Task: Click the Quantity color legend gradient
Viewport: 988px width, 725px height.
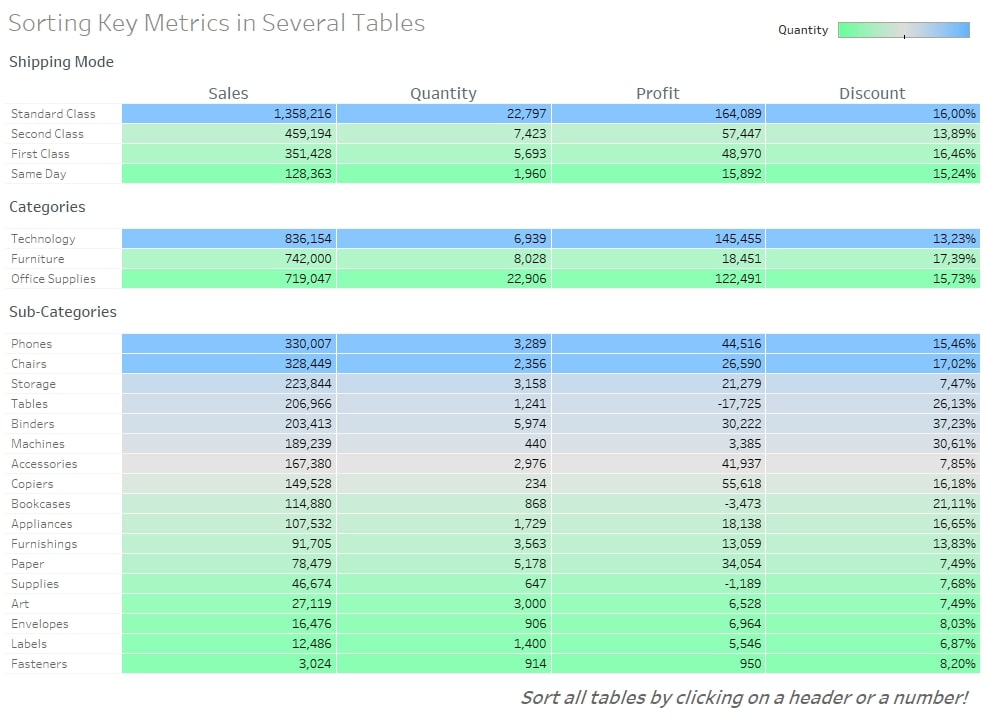Action: pos(904,30)
